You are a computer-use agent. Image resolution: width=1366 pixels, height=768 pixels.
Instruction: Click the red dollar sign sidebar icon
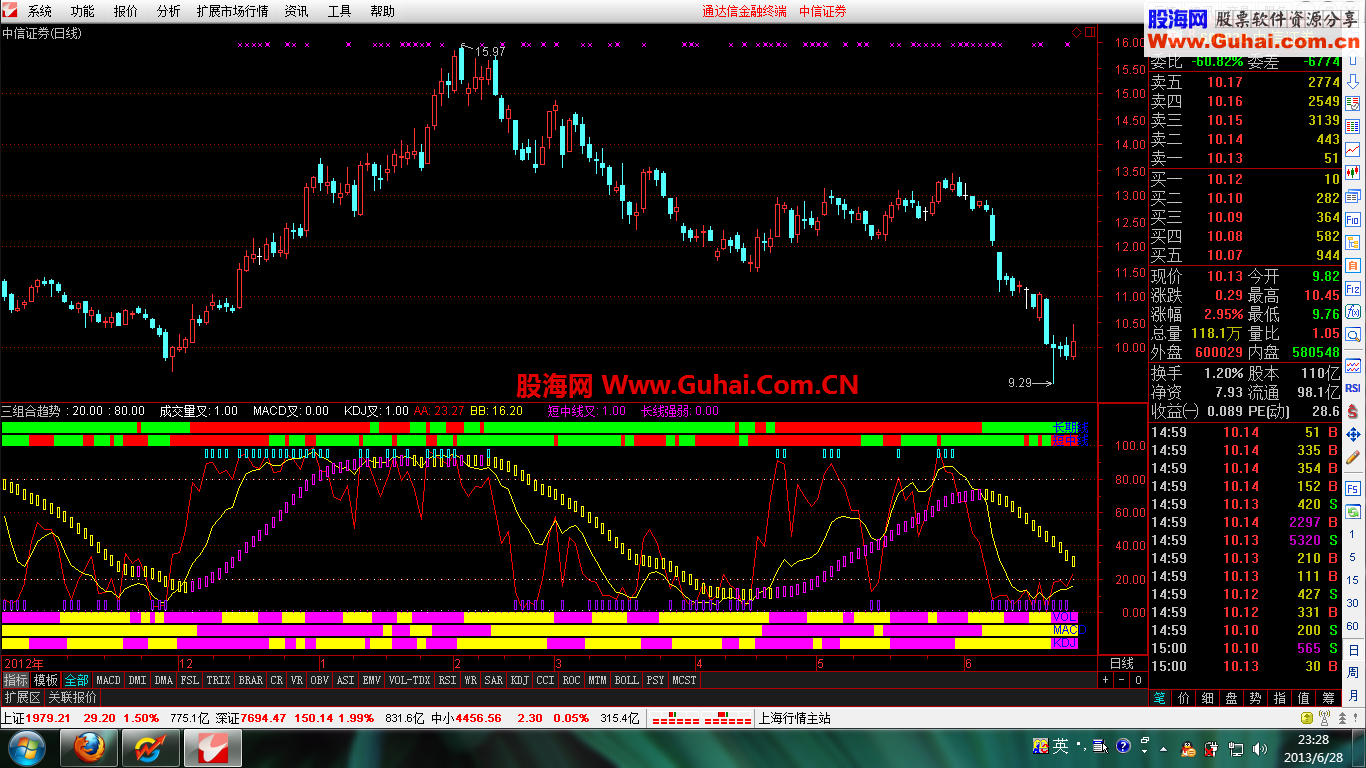1352,410
